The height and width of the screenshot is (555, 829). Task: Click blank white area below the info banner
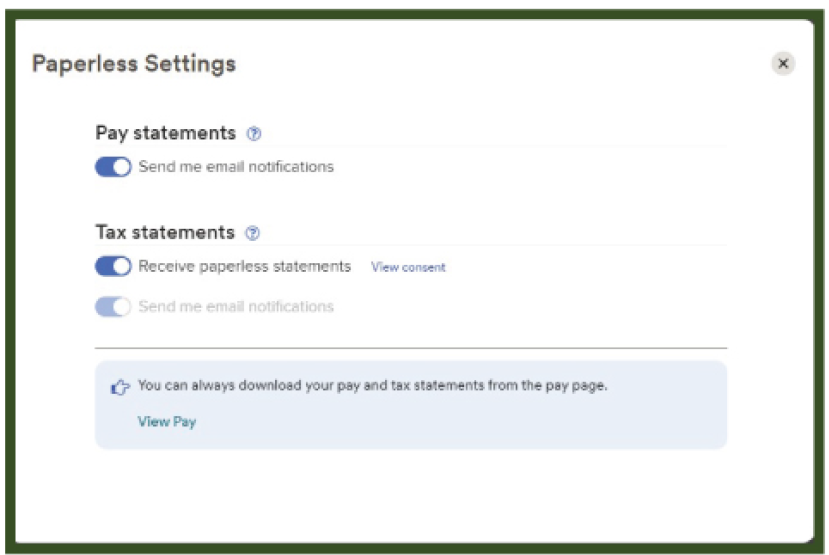click(x=410, y=495)
